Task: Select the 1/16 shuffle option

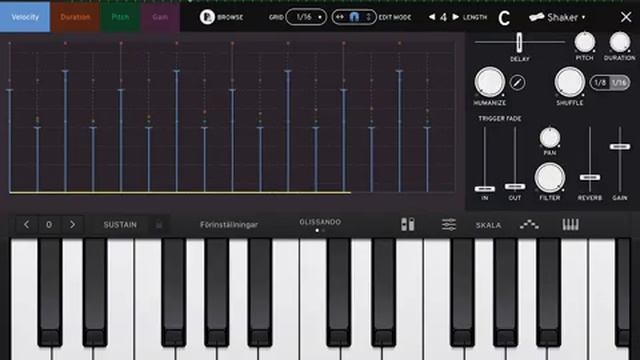Action: pyautogui.click(x=619, y=83)
